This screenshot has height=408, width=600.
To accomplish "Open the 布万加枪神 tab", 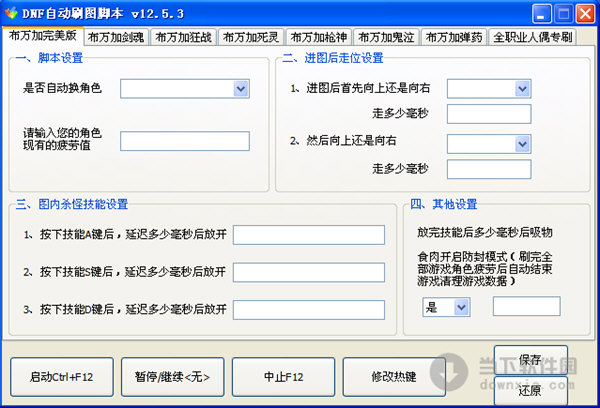I will click(319, 37).
